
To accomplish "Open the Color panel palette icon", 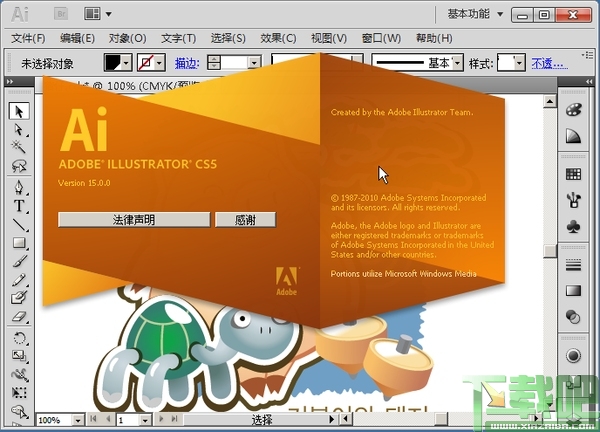I will tap(573, 110).
